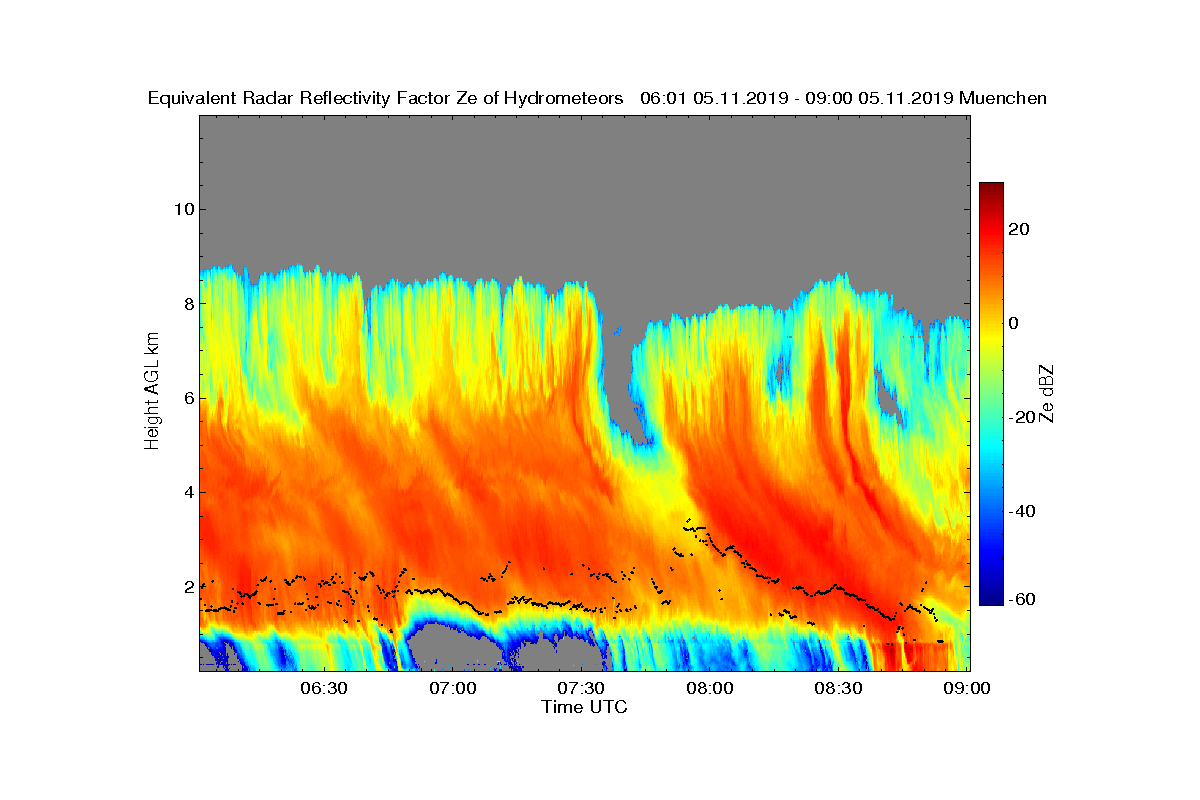Click the colorbar value 20
Image resolution: width=1200 pixels, height=800 pixels.
(x=1020, y=229)
